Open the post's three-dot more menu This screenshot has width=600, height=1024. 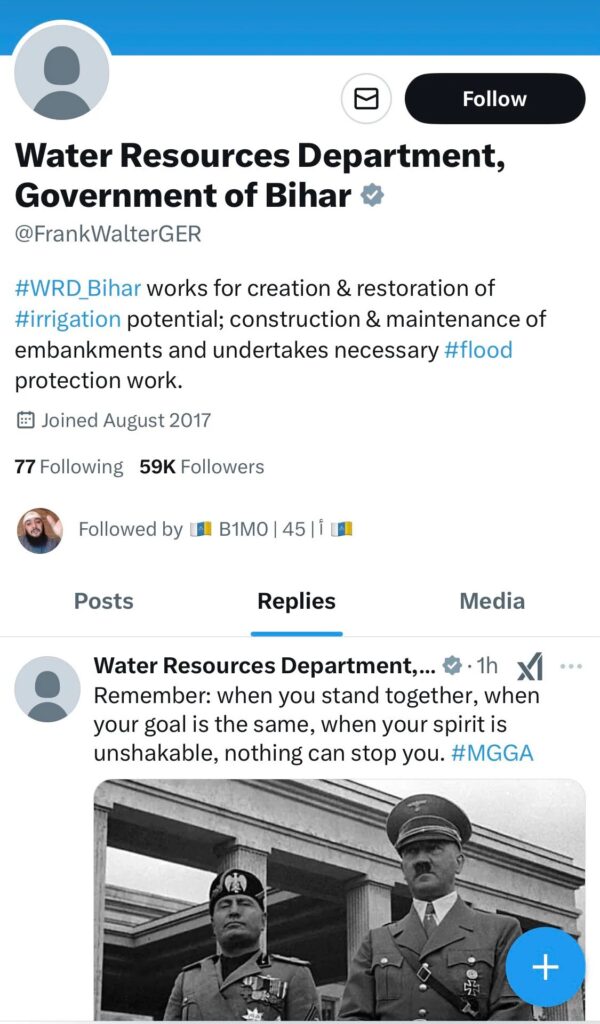tap(571, 666)
